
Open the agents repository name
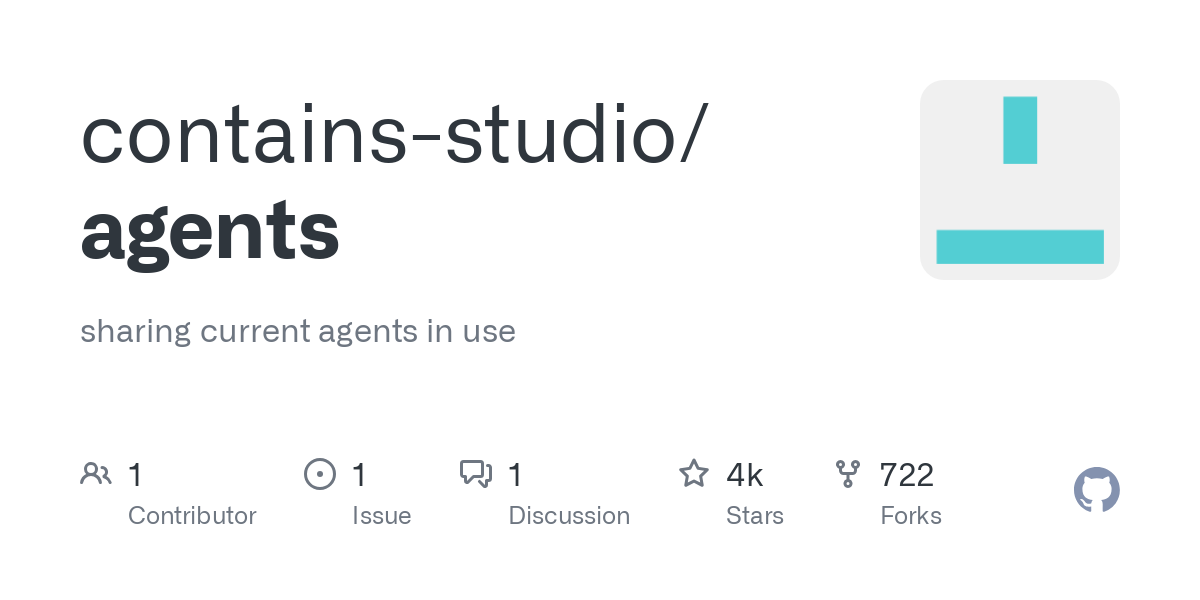click(x=210, y=231)
